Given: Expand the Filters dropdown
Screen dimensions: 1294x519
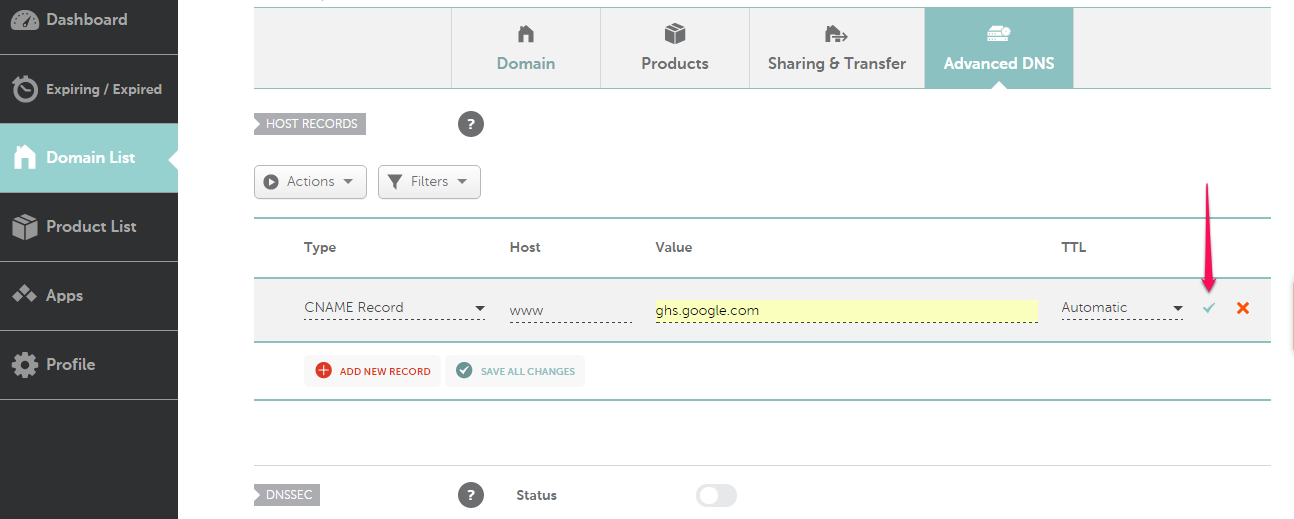Looking at the screenshot, I should [429, 182].
